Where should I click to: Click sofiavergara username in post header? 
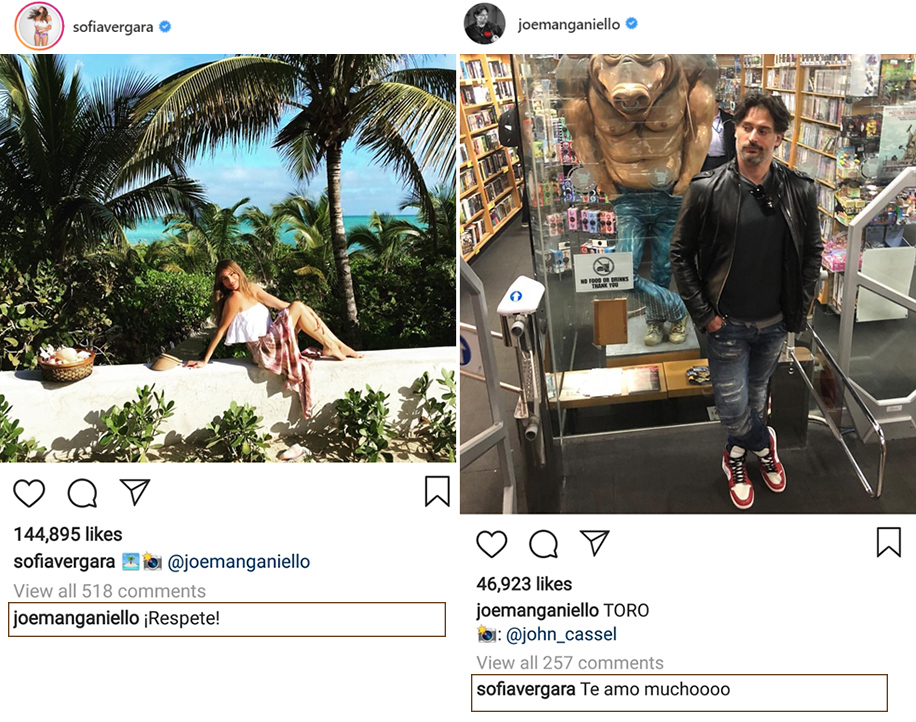(x=112, y=27)
